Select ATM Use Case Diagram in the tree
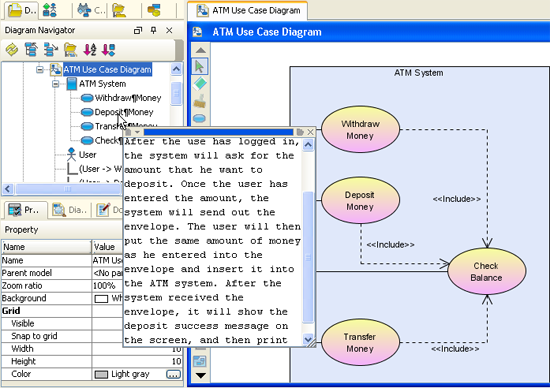Screen dimensions: 550x388 pyautogui.click(x=107, y=69)
